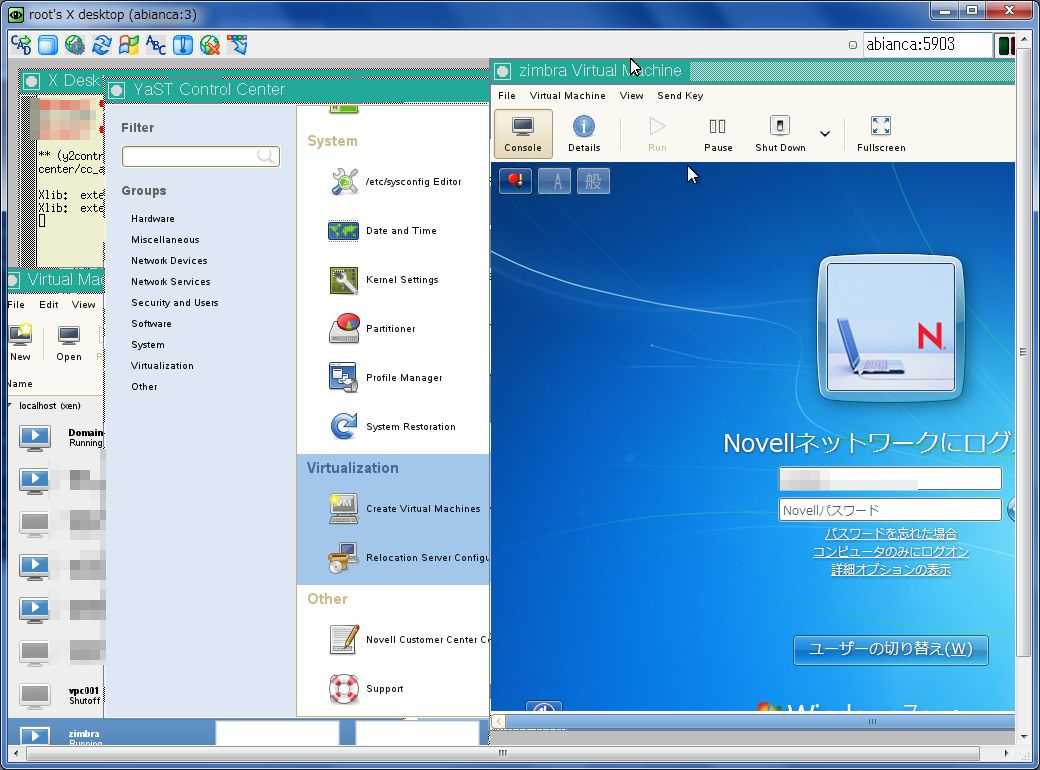Screen dimensions: 1040x770
Task: Click the ABC custom key icon
Action: click(156, 44)
